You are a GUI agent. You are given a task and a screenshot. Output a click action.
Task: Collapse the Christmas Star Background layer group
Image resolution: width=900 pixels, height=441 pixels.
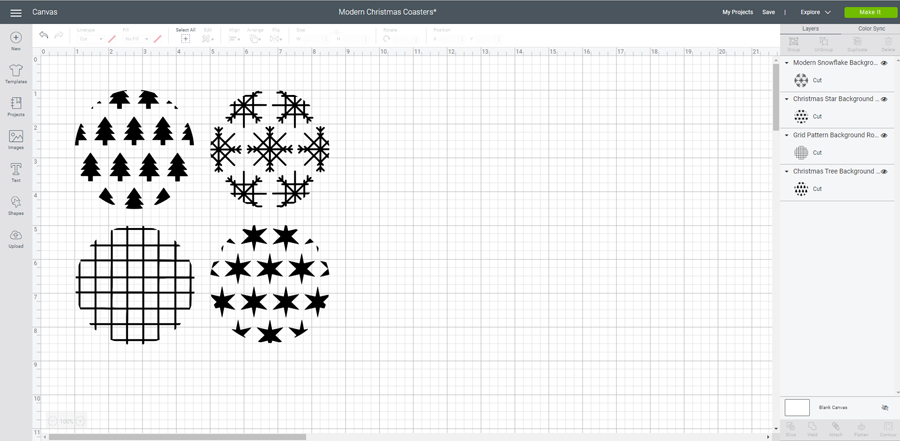coord(787,99)
